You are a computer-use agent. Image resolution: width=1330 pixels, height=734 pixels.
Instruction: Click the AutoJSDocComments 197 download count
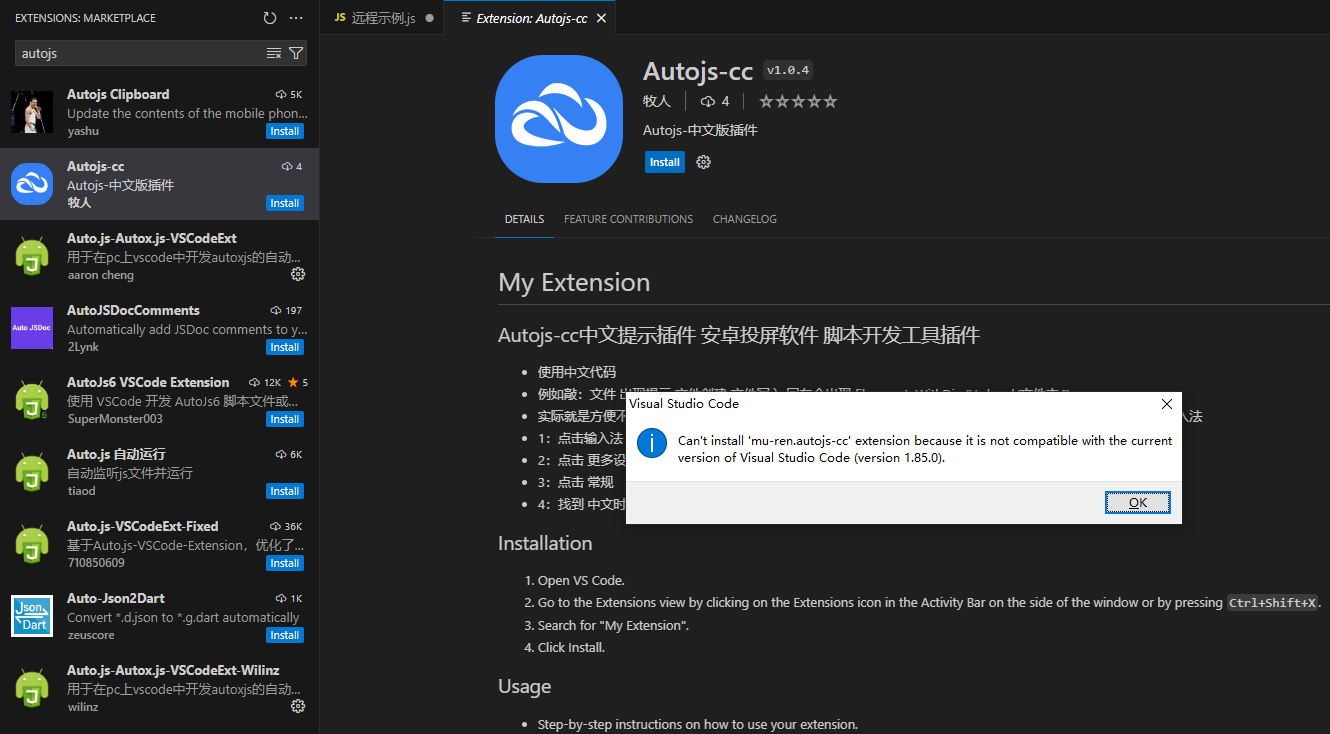(x=293, y=310)
